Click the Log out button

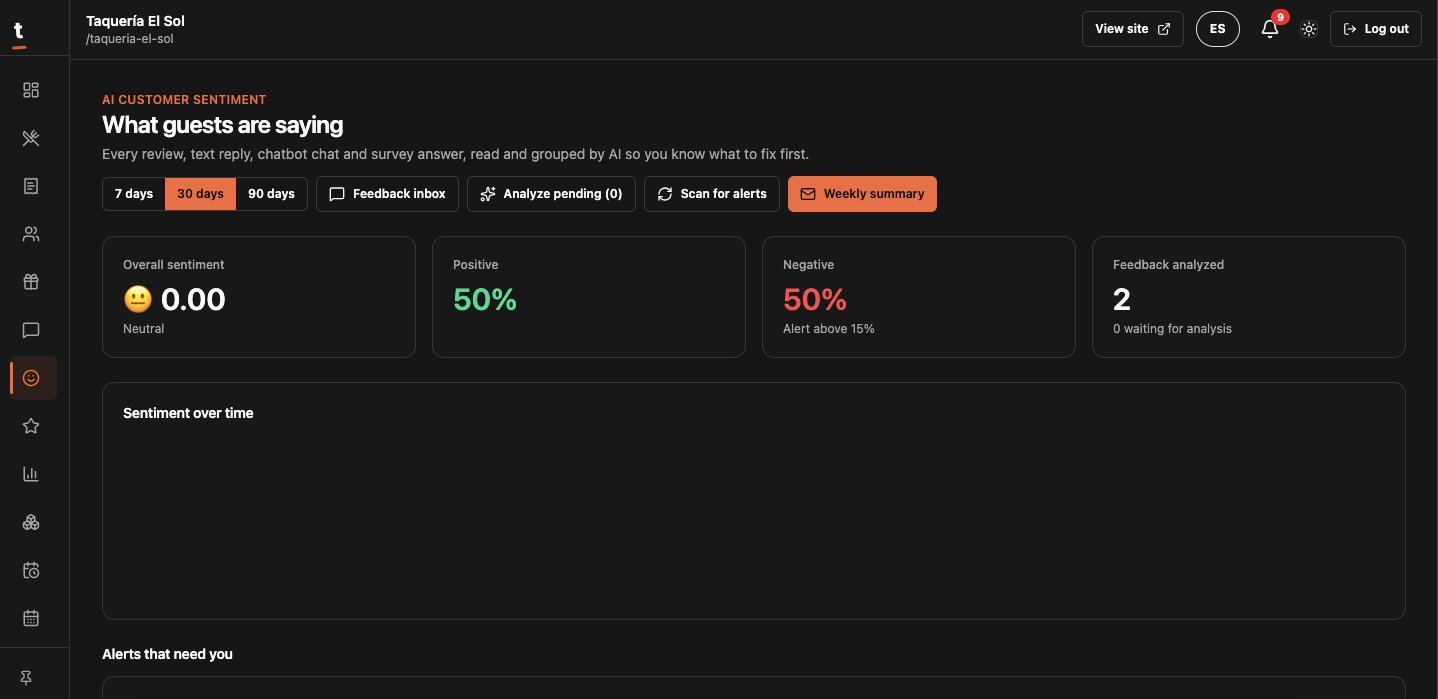pyautogui.click(x=1376, y=29)
